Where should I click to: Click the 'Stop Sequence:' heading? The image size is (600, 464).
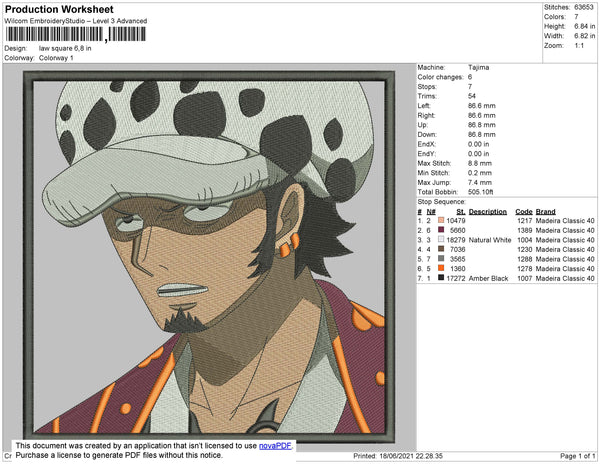(442, 202)
